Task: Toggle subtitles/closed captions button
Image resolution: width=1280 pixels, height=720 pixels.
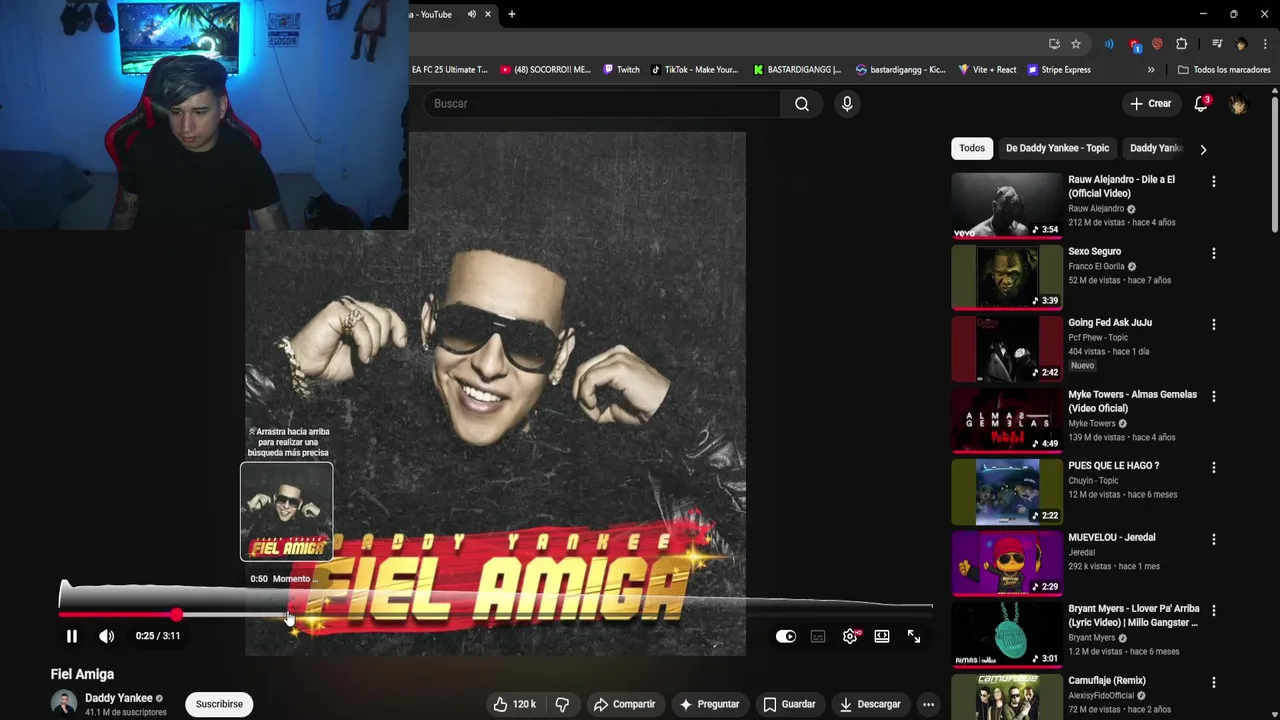Action: tap(818, 636)
